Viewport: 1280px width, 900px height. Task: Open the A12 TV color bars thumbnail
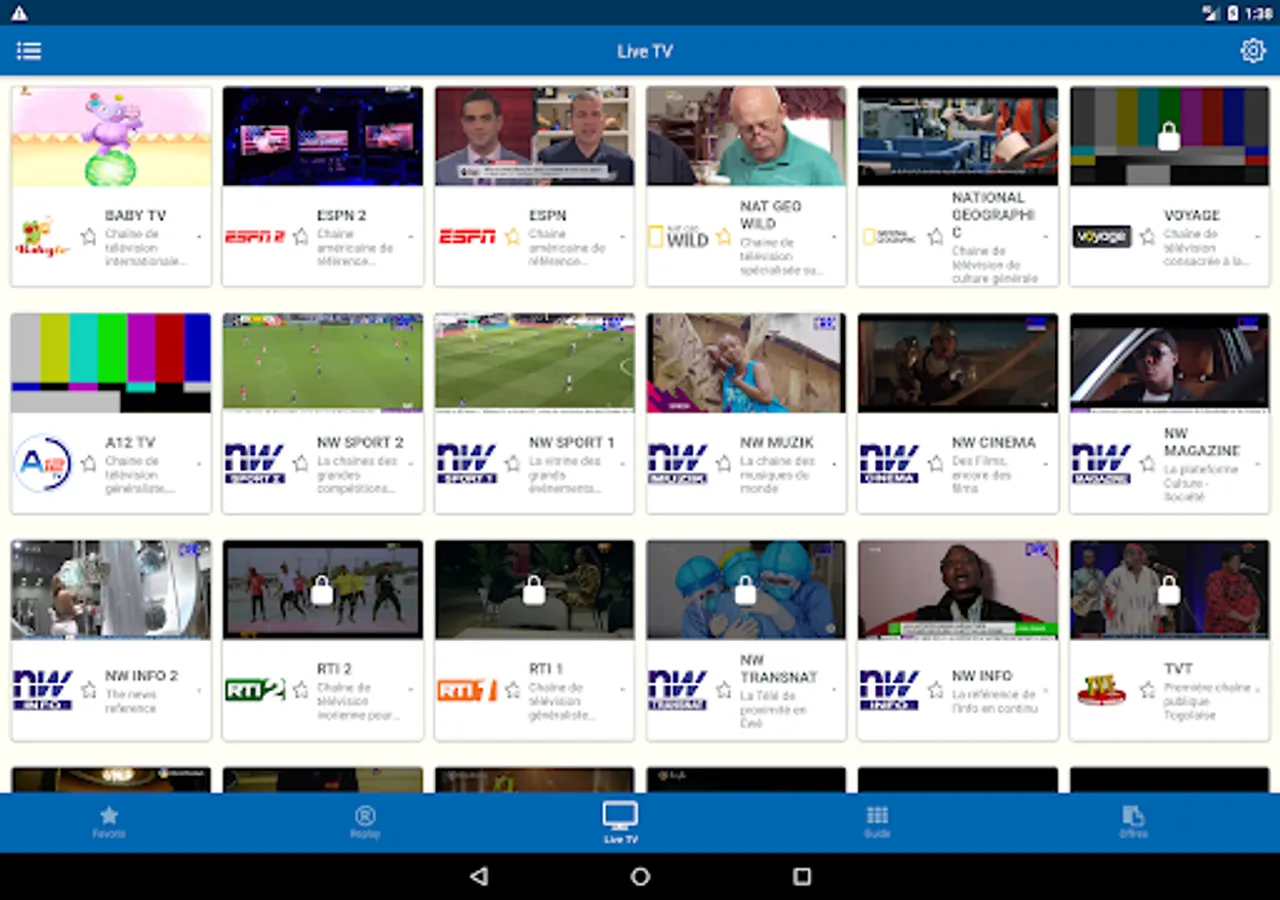111,362
